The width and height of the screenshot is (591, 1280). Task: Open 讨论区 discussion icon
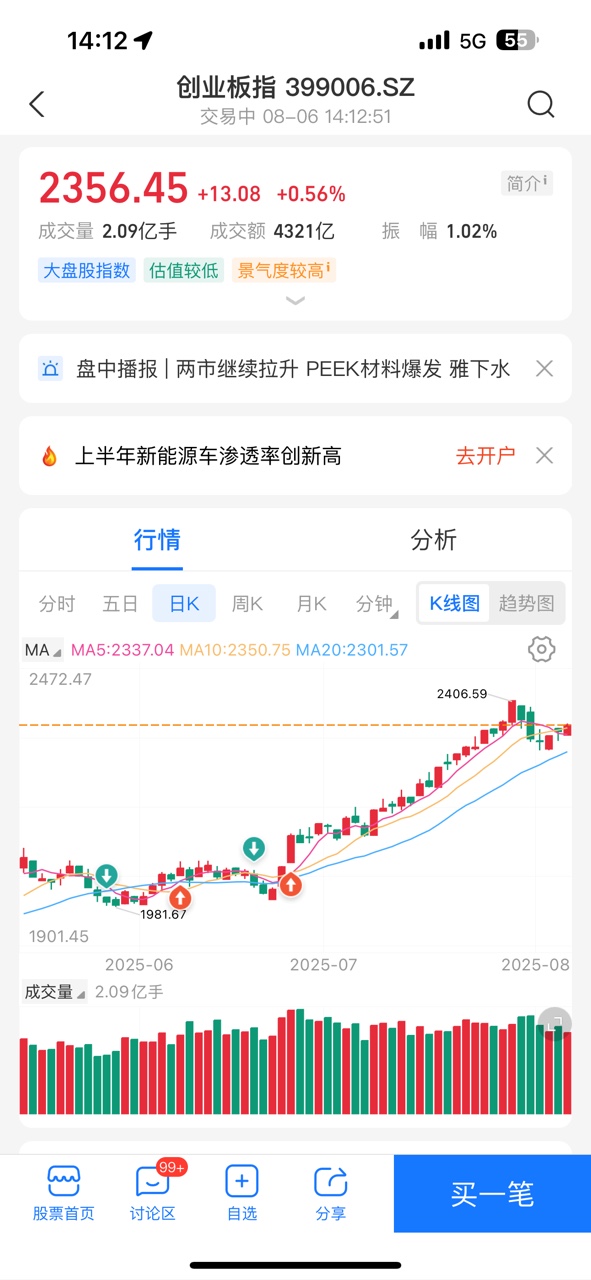coord(153,1181)
